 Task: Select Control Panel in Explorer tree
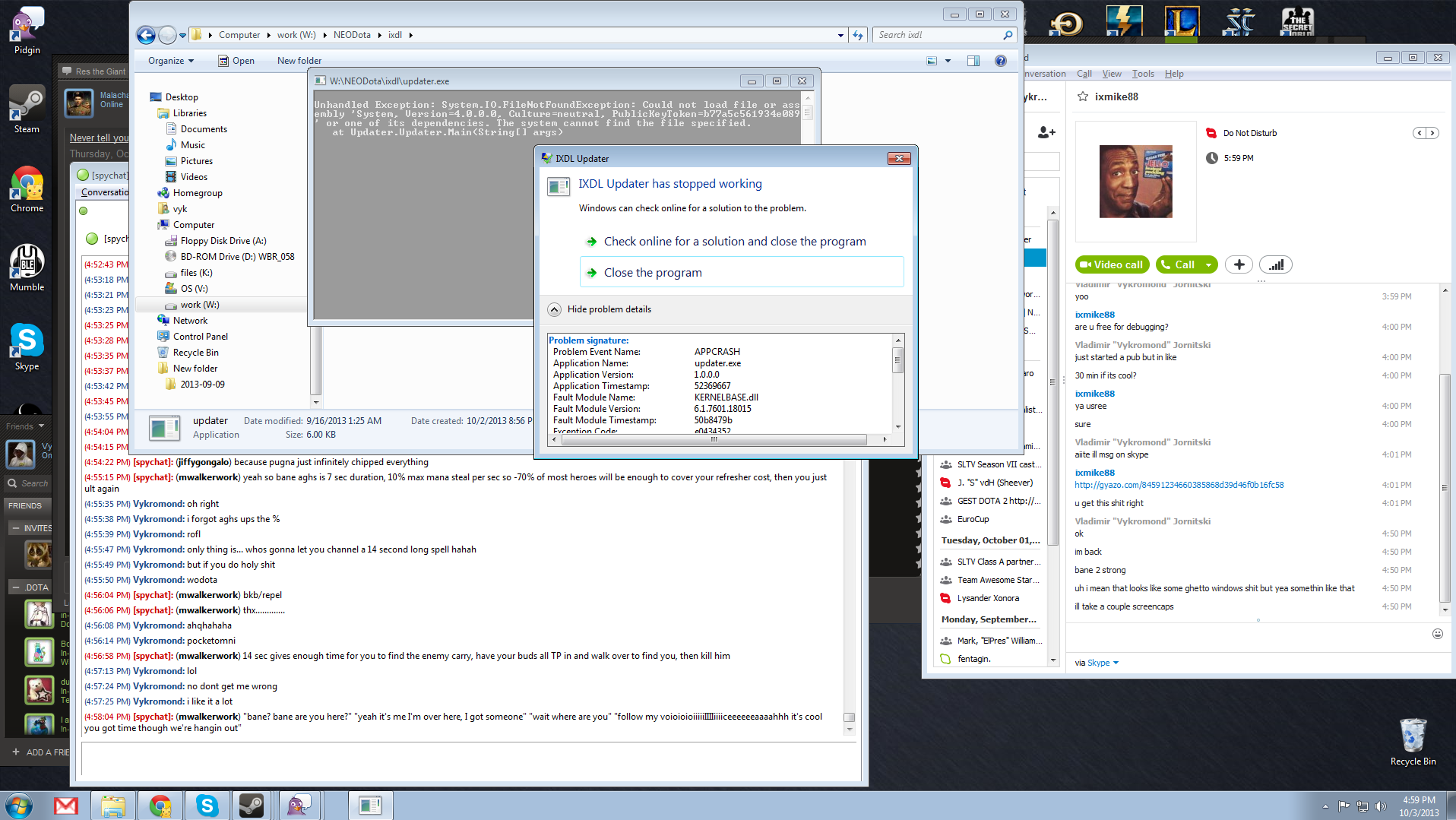click(x=200, y=337)
